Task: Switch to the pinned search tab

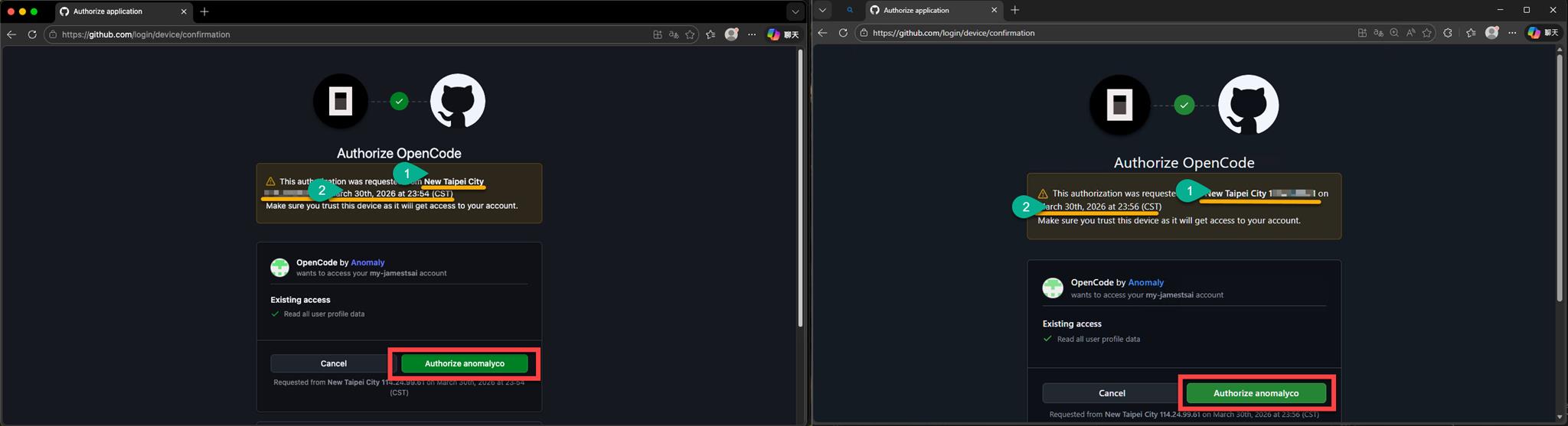Action: (850, 10)
